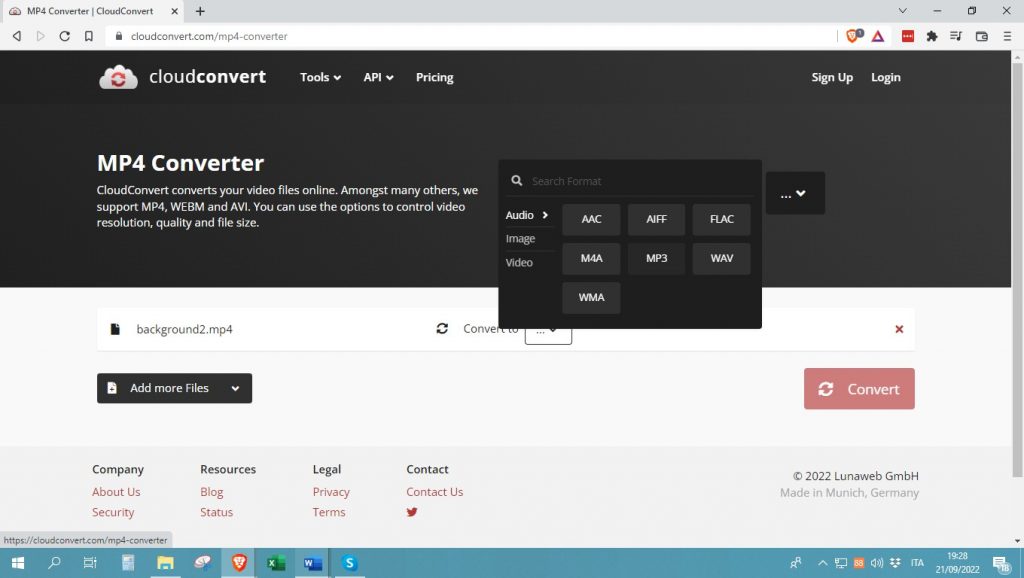Expand the API dropdown menu
Screen dimensions: 1024x578
point(378,77)
